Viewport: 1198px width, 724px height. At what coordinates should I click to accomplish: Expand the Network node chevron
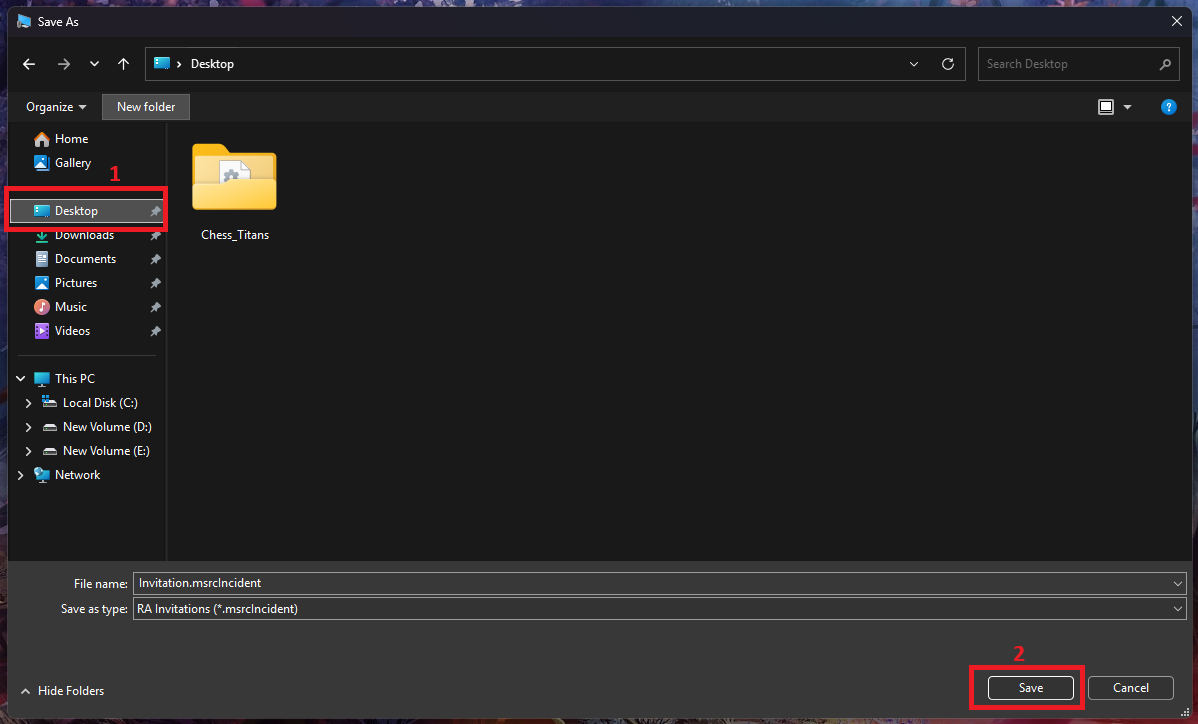[21, 475]
